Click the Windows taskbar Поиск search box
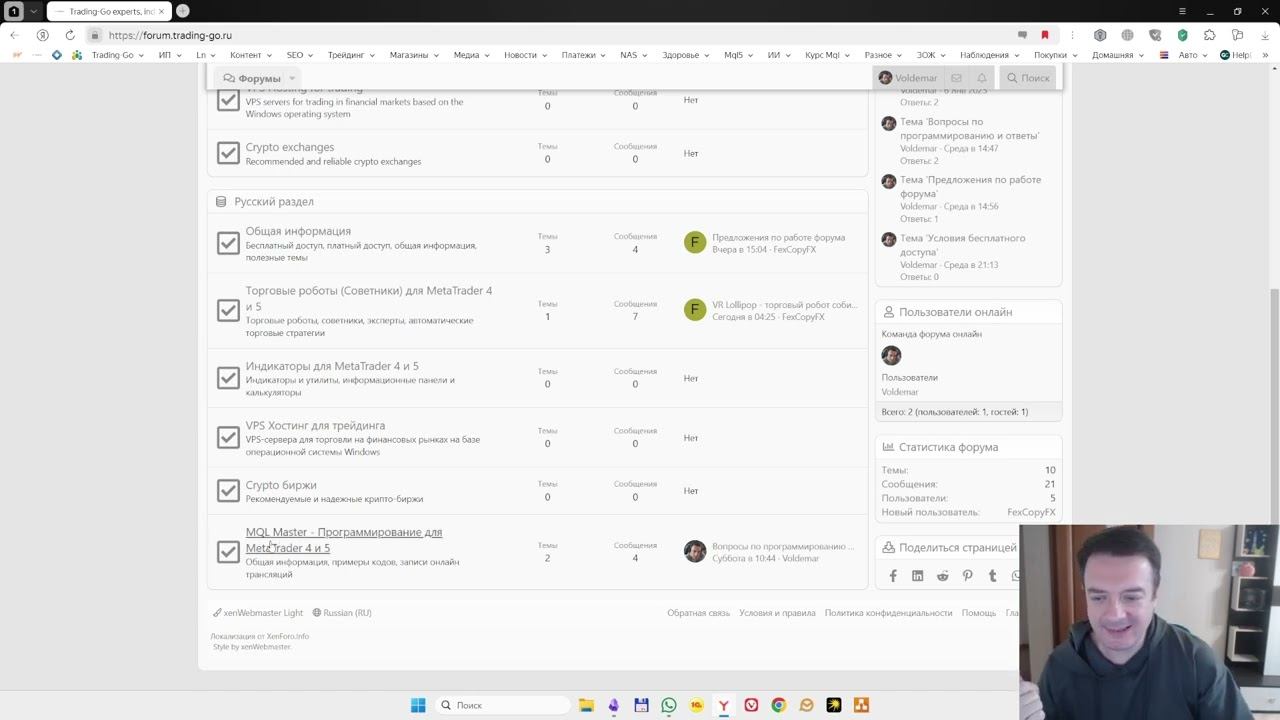 (502, 705)
